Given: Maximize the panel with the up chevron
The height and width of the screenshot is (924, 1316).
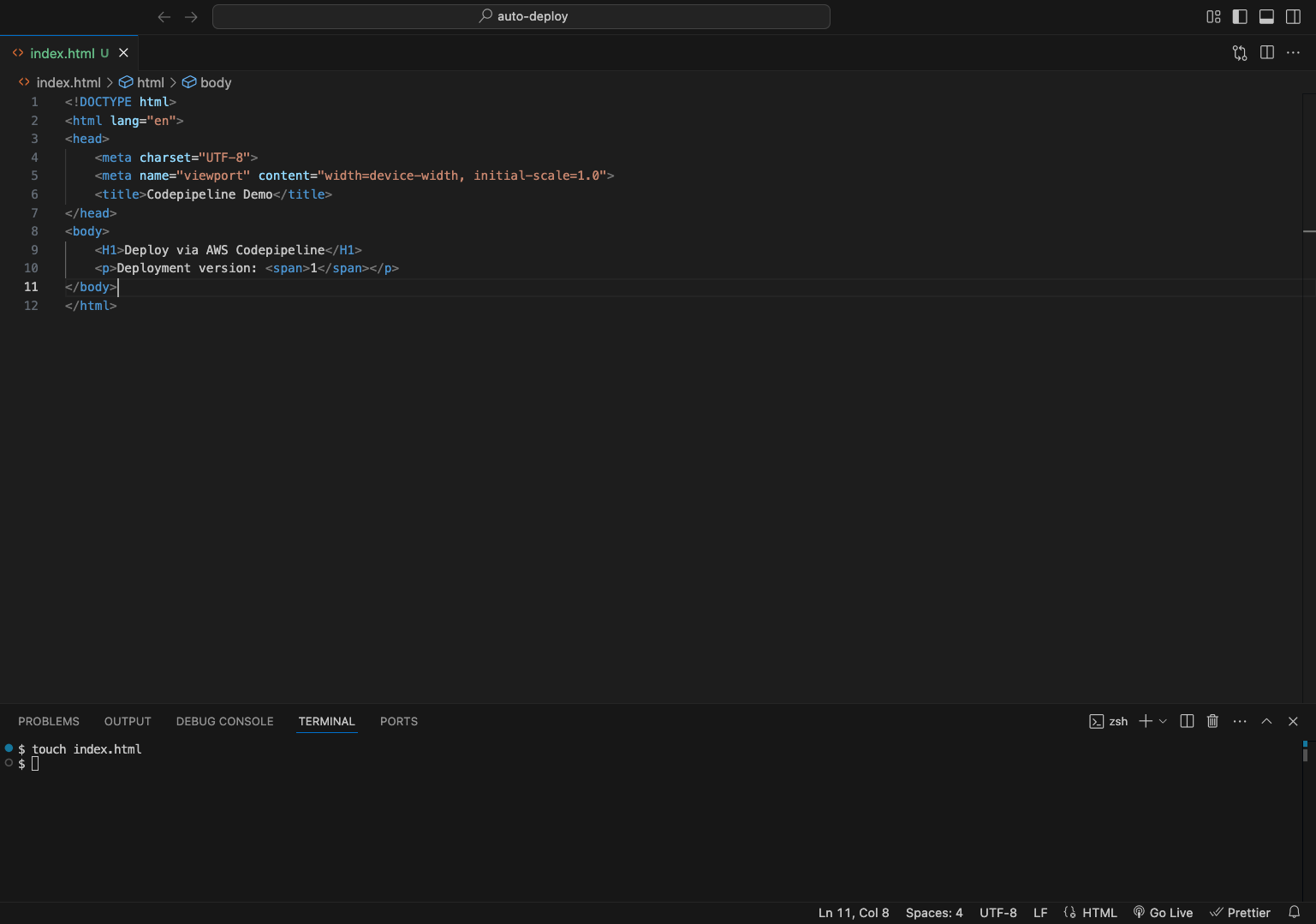Looking at the screenshot, I should pos(1266,722).
